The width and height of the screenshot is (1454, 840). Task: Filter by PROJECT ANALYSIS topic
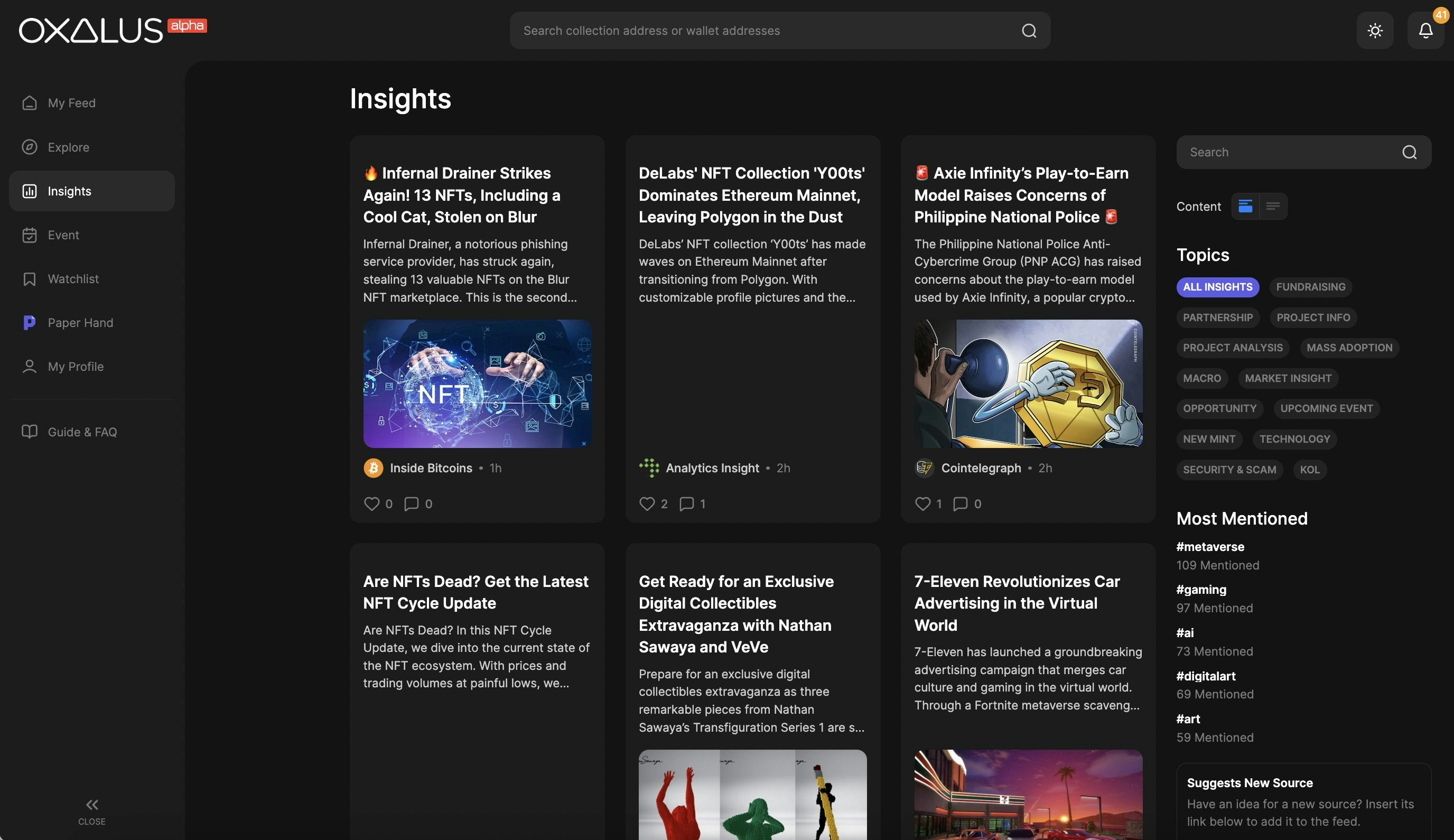1233,348
